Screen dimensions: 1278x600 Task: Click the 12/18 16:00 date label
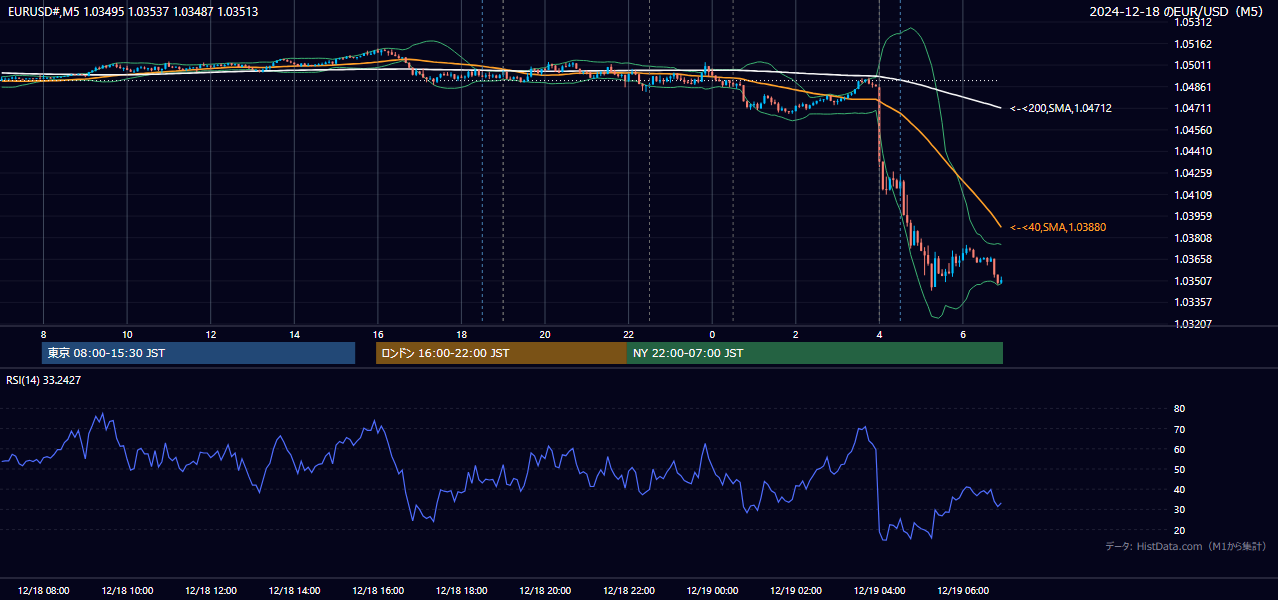click(378, 591)
